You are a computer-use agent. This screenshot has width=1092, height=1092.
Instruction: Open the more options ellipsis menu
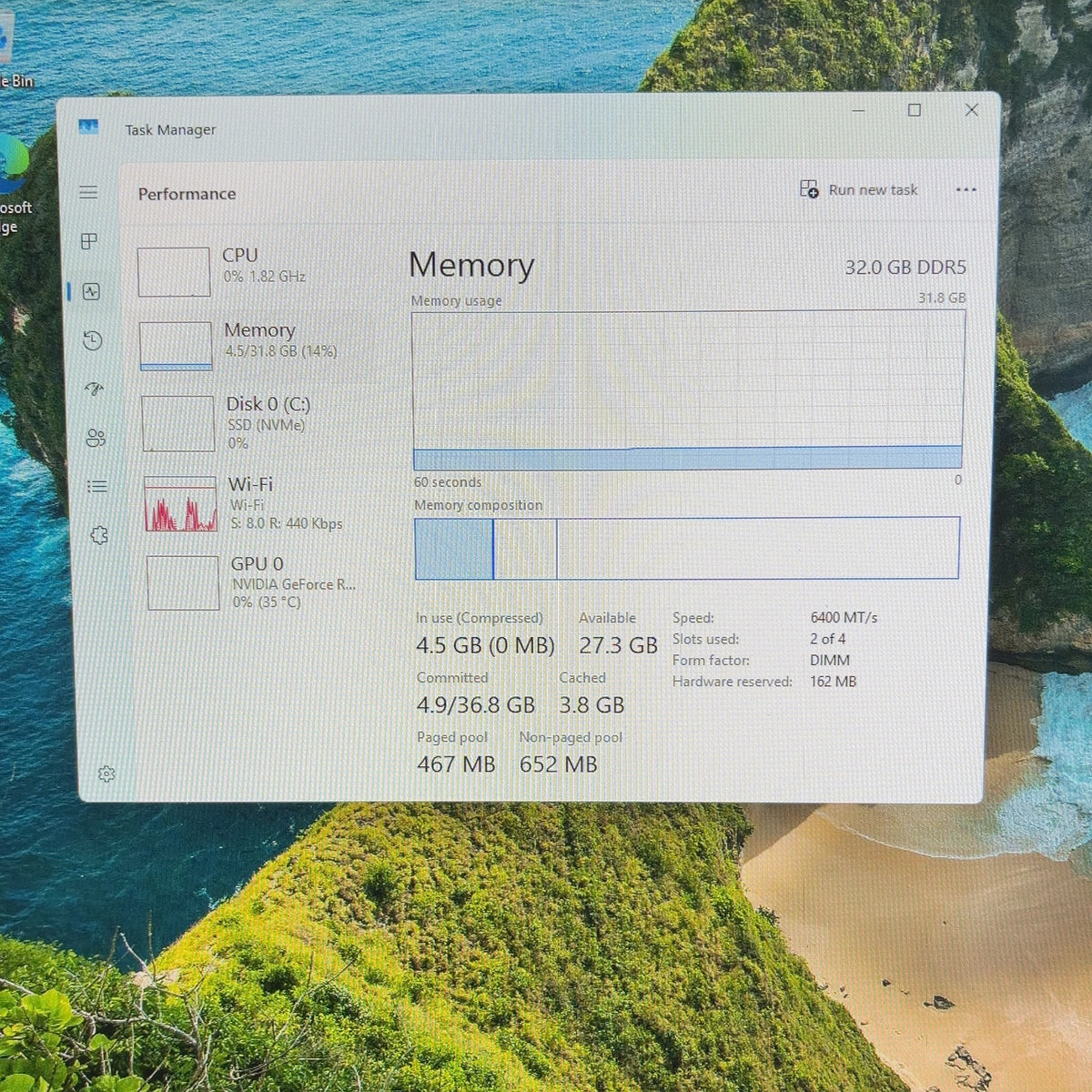tap(966, 190)
